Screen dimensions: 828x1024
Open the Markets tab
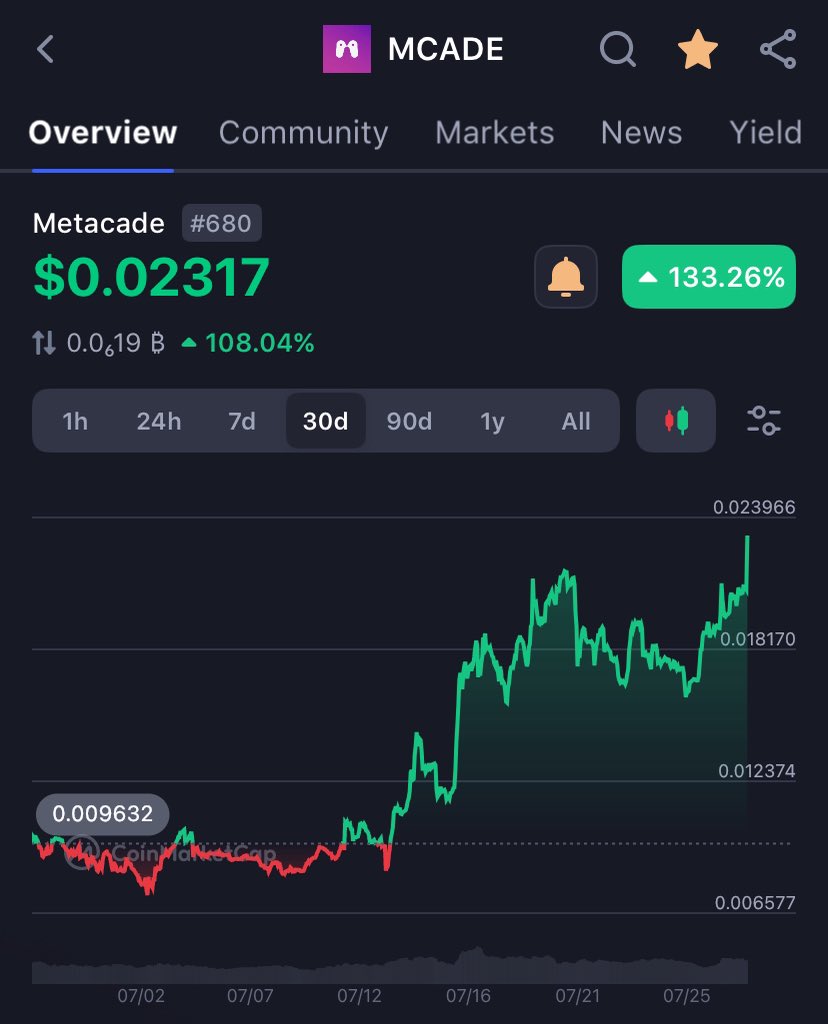point(494,133)
